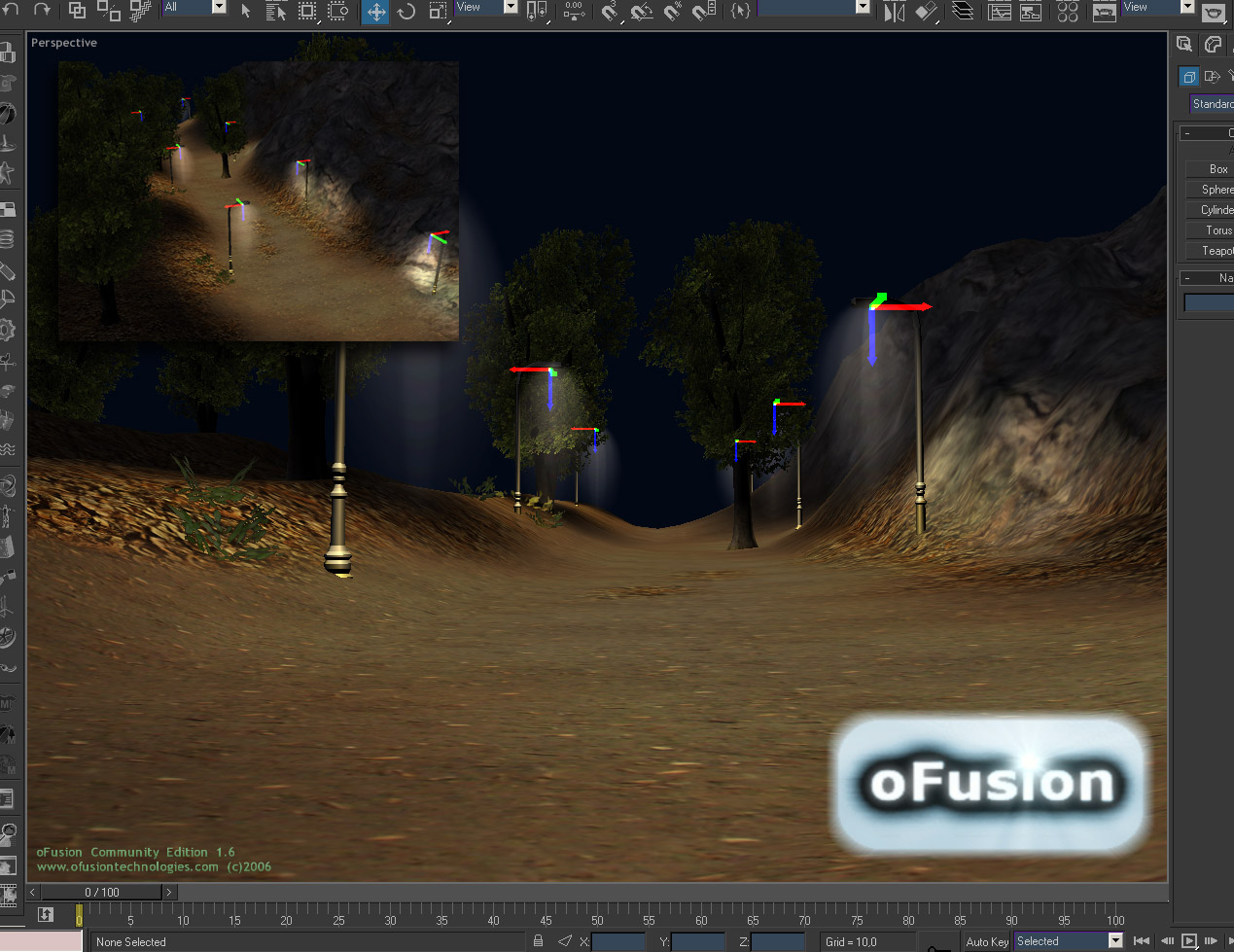
Task: Click the Undo arrow icon
Action: [13, 9]
